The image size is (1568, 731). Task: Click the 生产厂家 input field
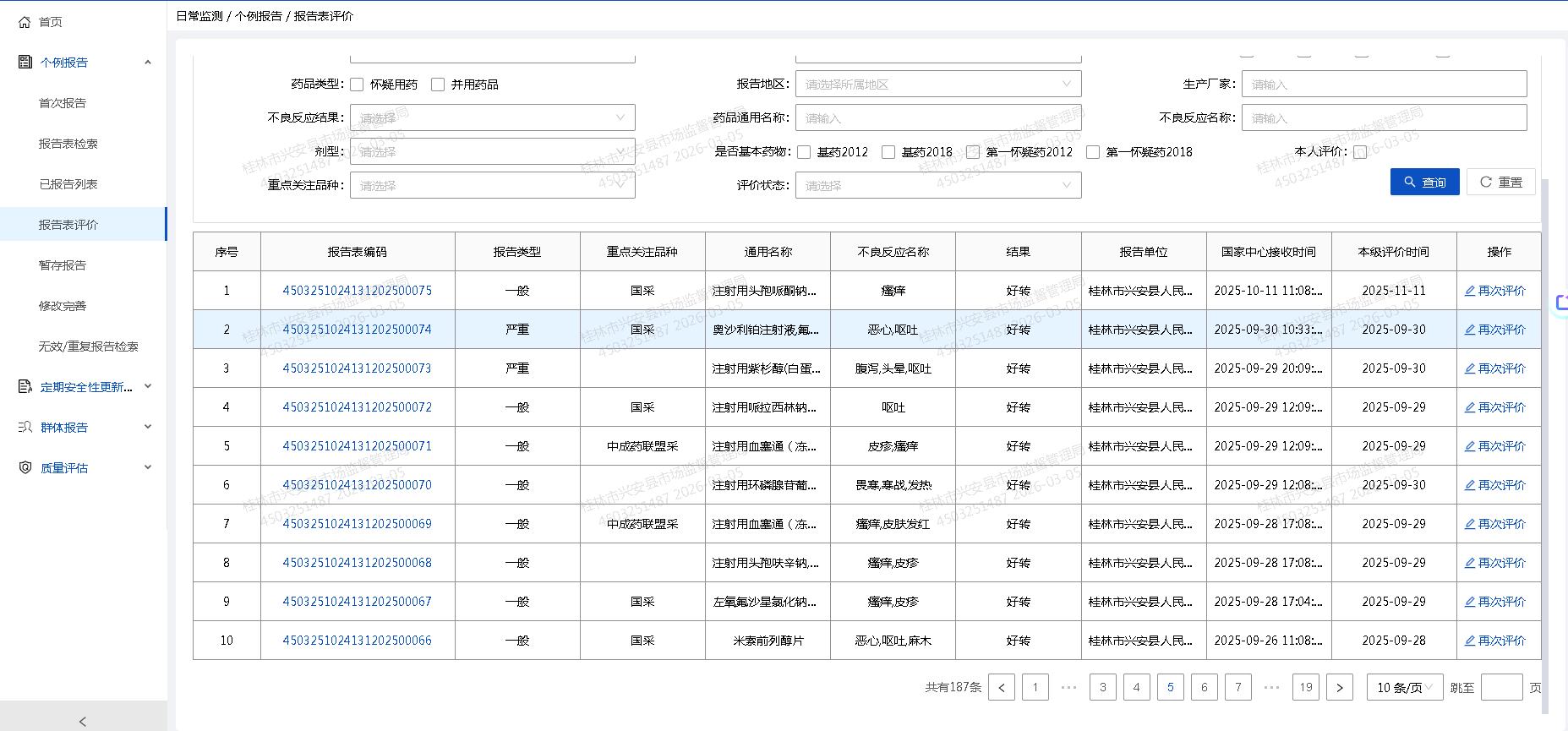tap(1383, 85)
